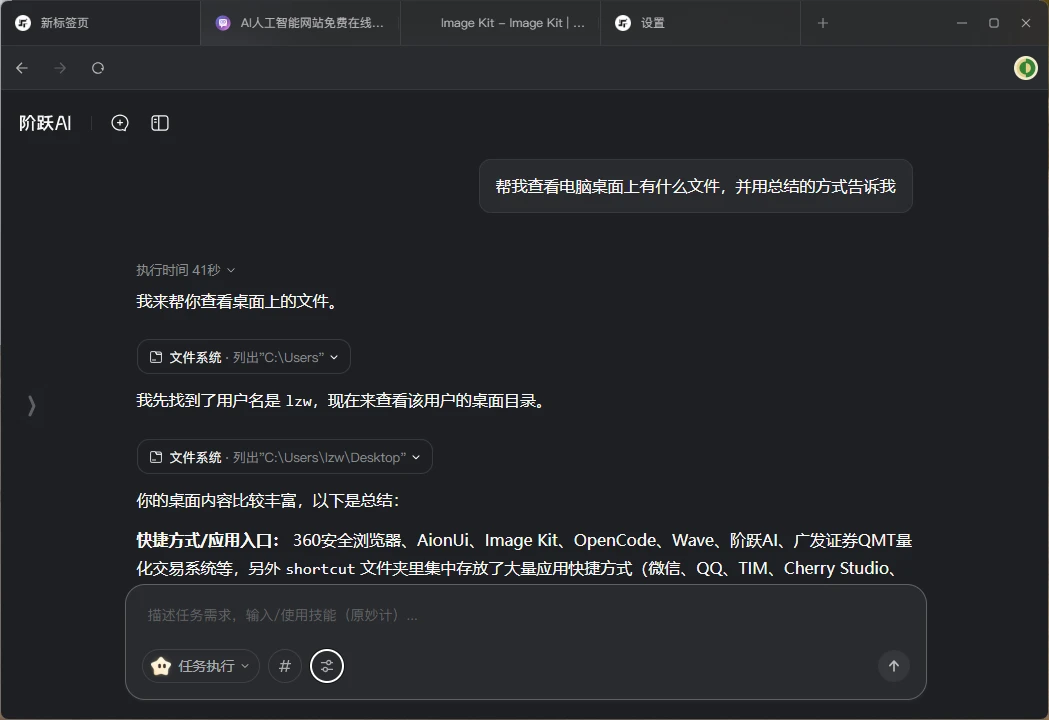Click the hashtag skill button
Image resolution: width=1049 pixels, height=720 pixels.
pyautogui.click(x=285, y=666)
